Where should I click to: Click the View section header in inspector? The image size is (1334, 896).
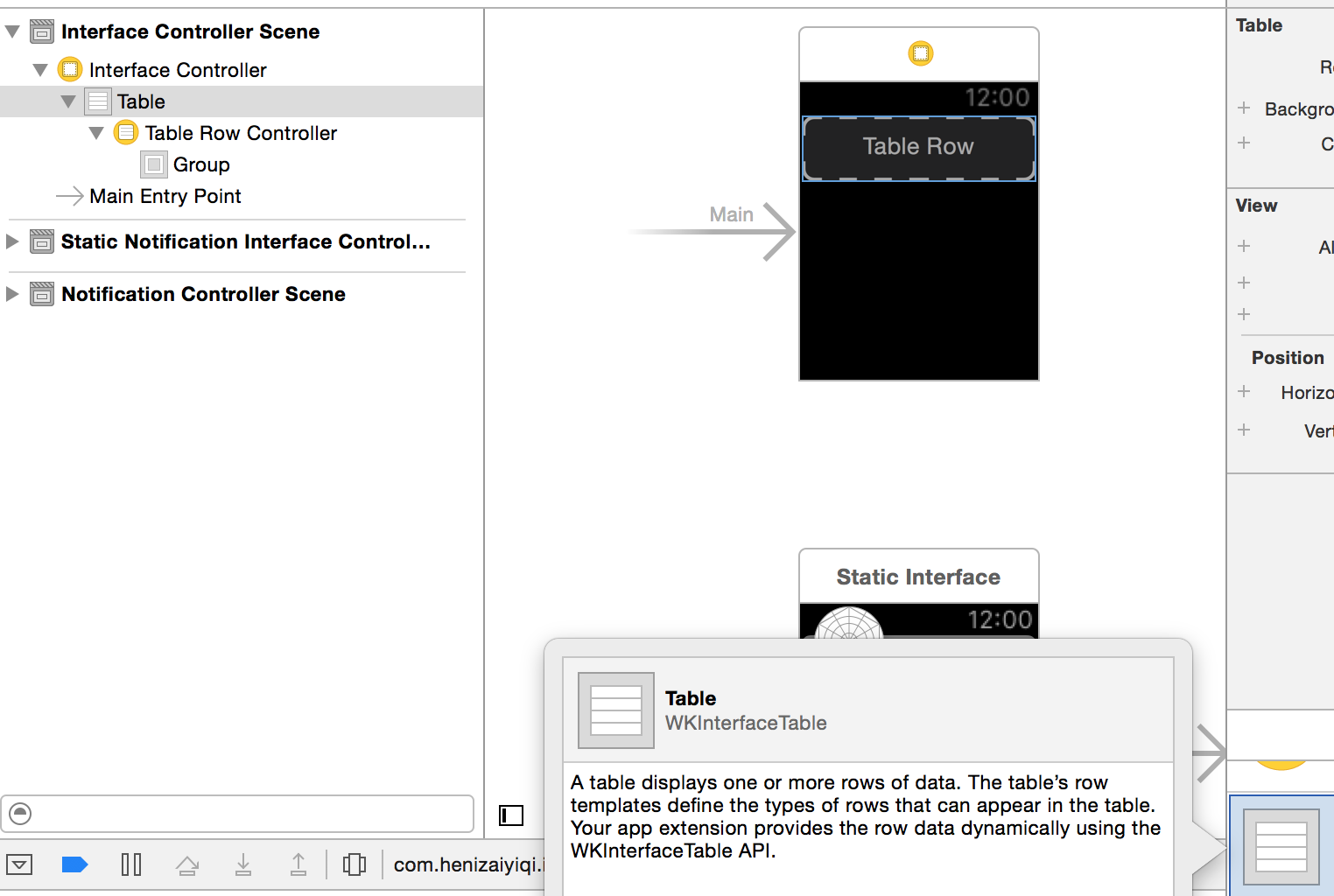pyautogui.click(x=1256, y=206)
